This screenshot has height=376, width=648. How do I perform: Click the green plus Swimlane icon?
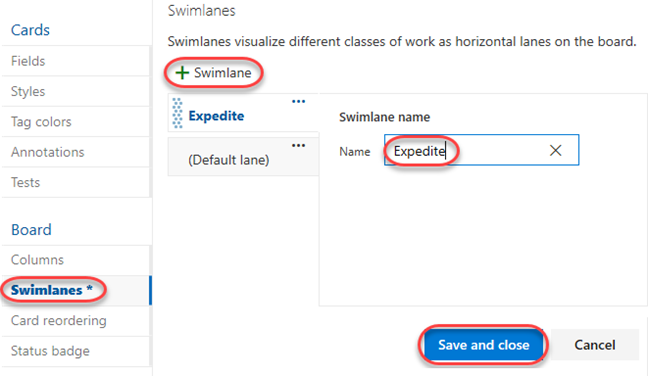click(182, 73)
